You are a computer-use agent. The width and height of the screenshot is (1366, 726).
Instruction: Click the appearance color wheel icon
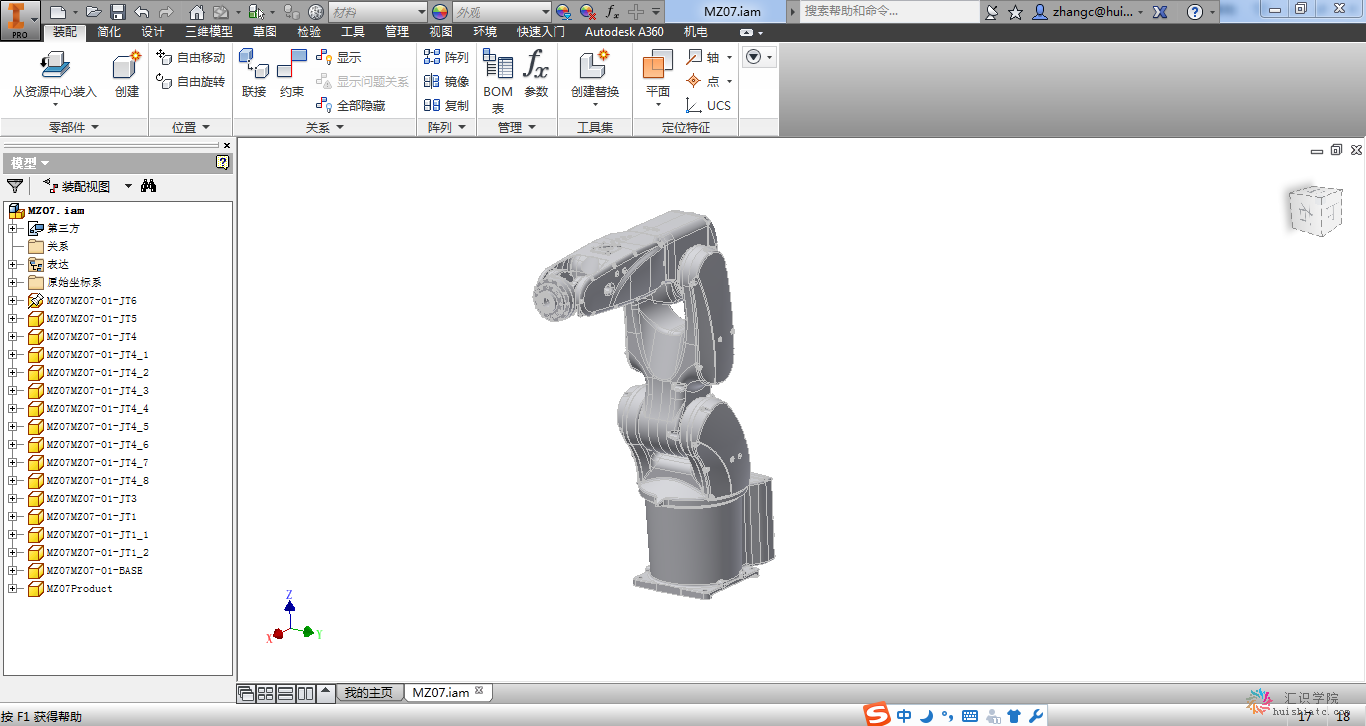pyautogui.click(x=440, y=12)
